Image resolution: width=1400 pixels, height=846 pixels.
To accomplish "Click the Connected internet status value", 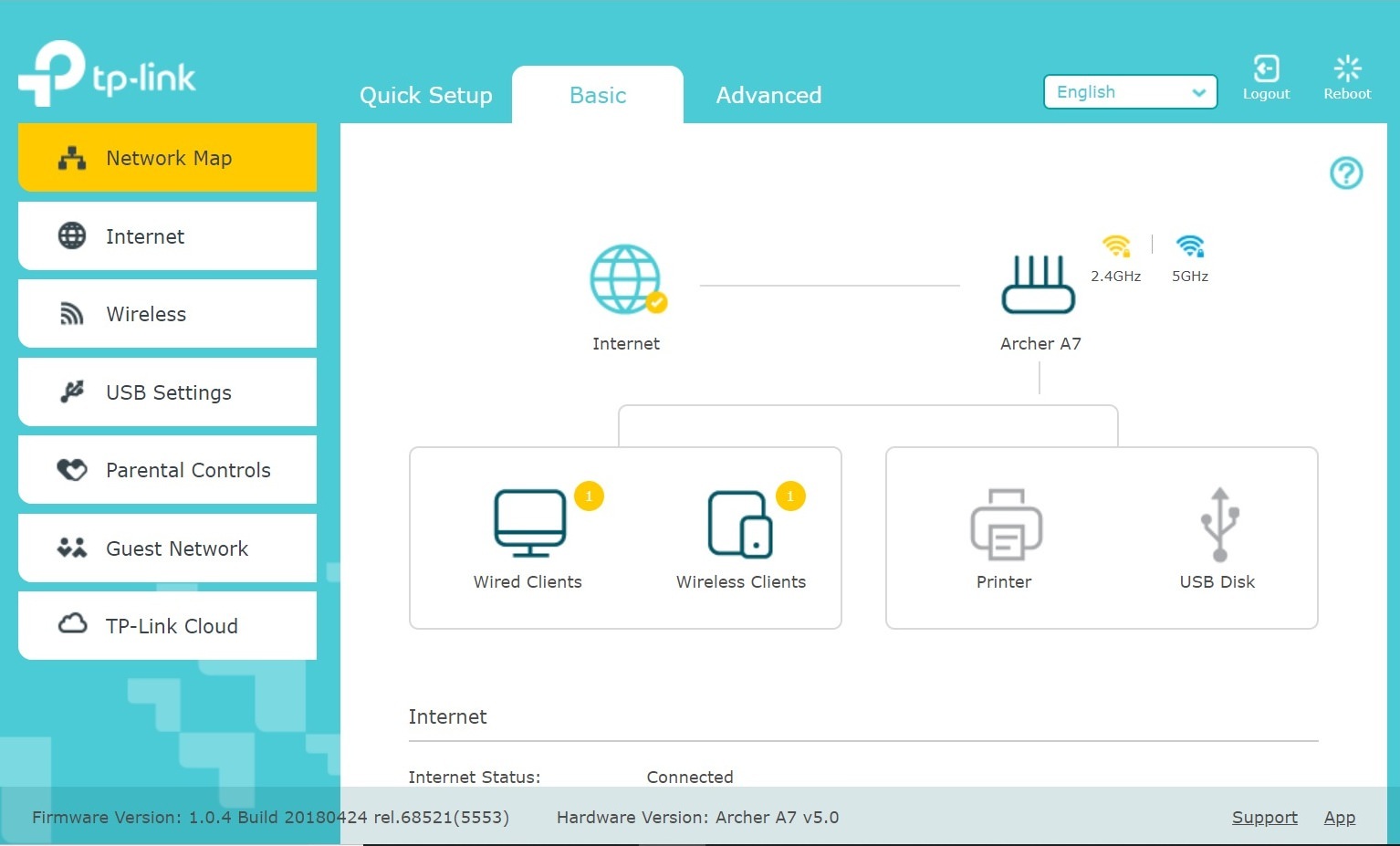I will pos(690,777).
